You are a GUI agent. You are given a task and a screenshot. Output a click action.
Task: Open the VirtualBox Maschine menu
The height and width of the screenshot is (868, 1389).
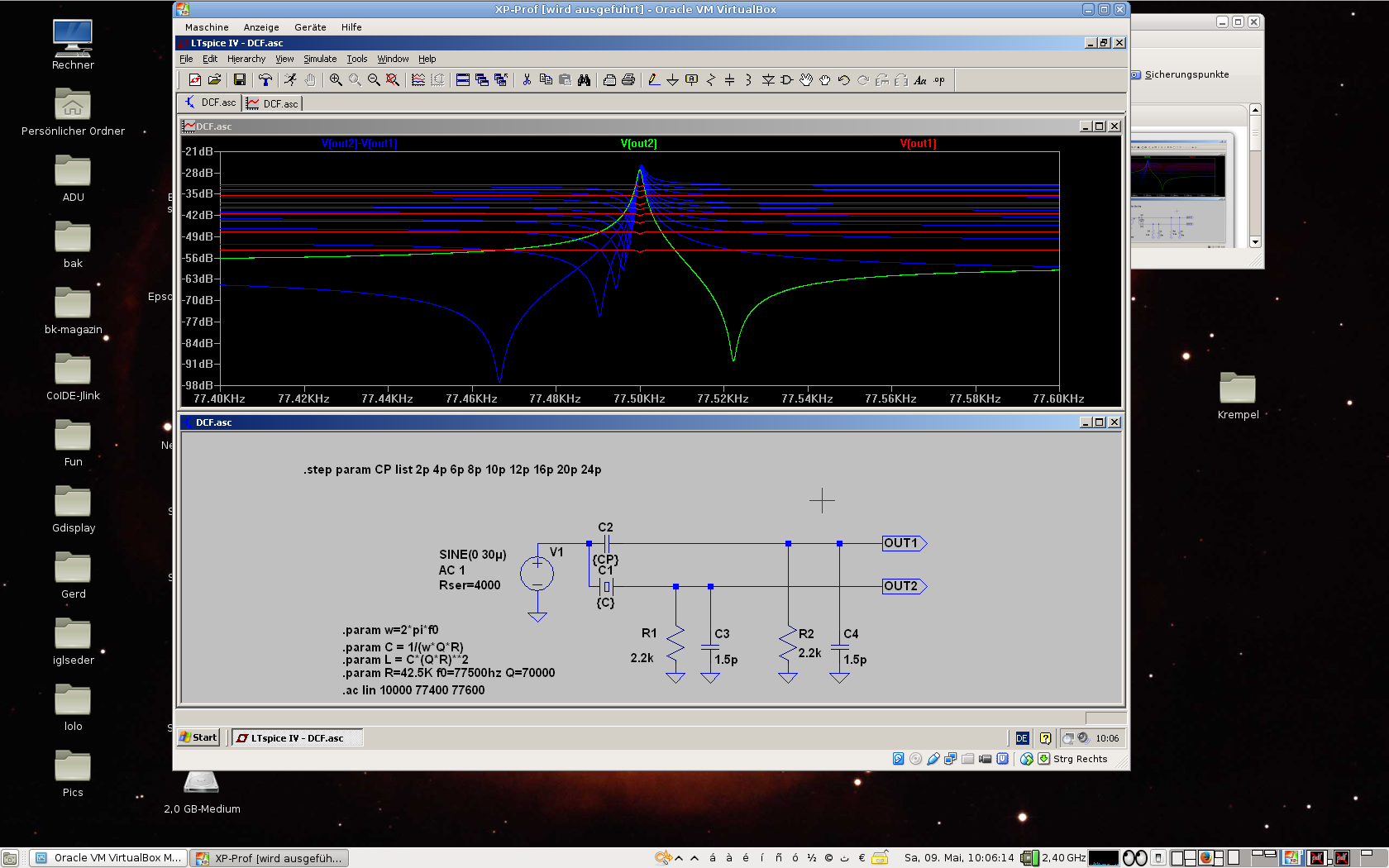point(207,27)
